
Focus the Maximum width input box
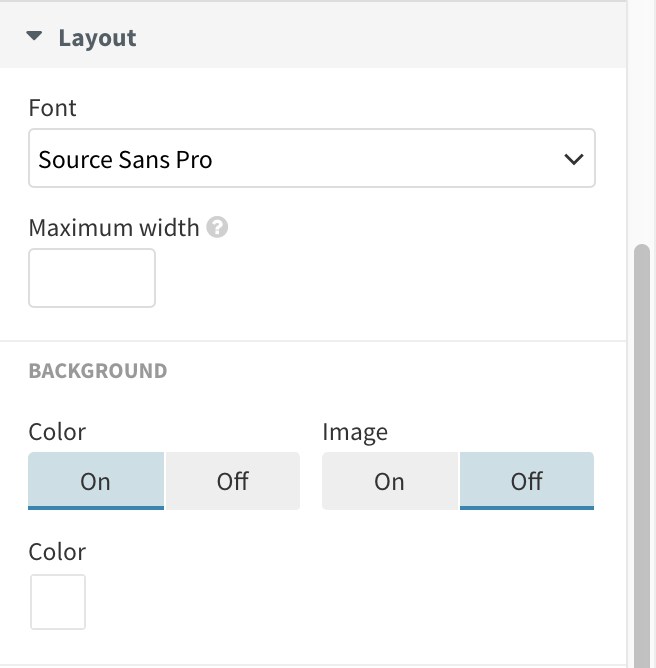(x=92, y=278)
